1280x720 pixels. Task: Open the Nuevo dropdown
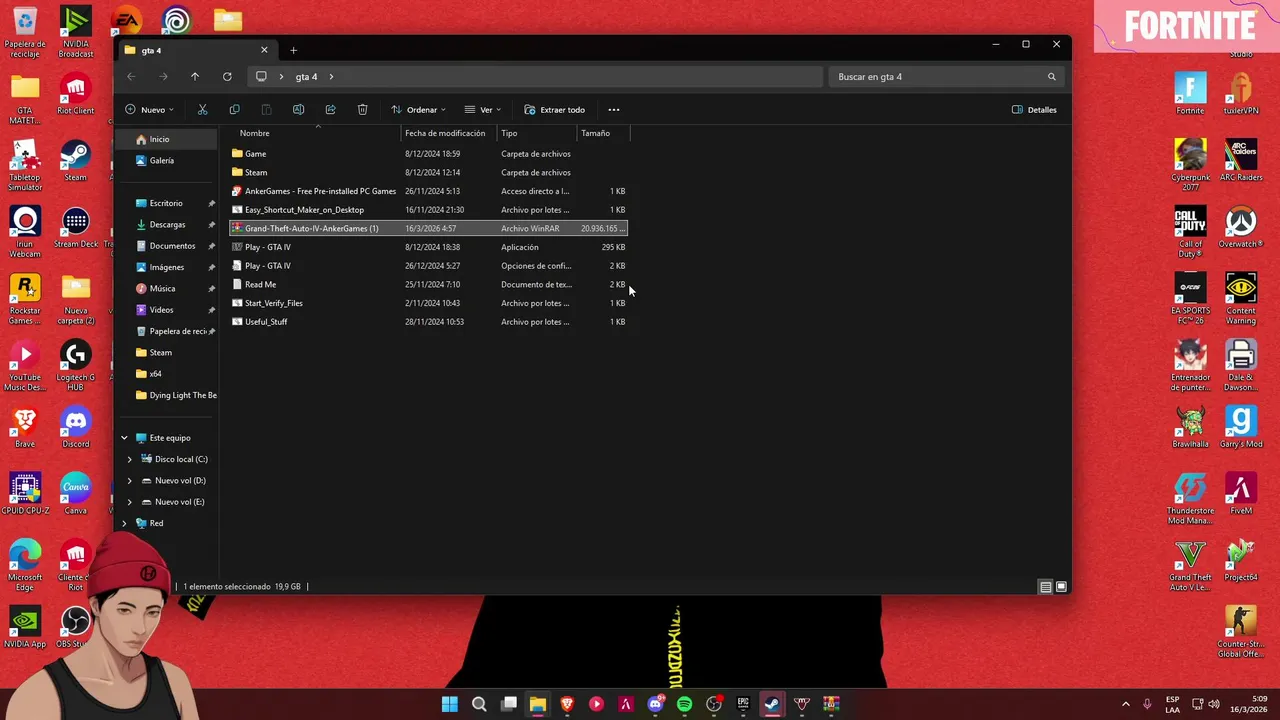pyautogui.click(x=150, y=110)
